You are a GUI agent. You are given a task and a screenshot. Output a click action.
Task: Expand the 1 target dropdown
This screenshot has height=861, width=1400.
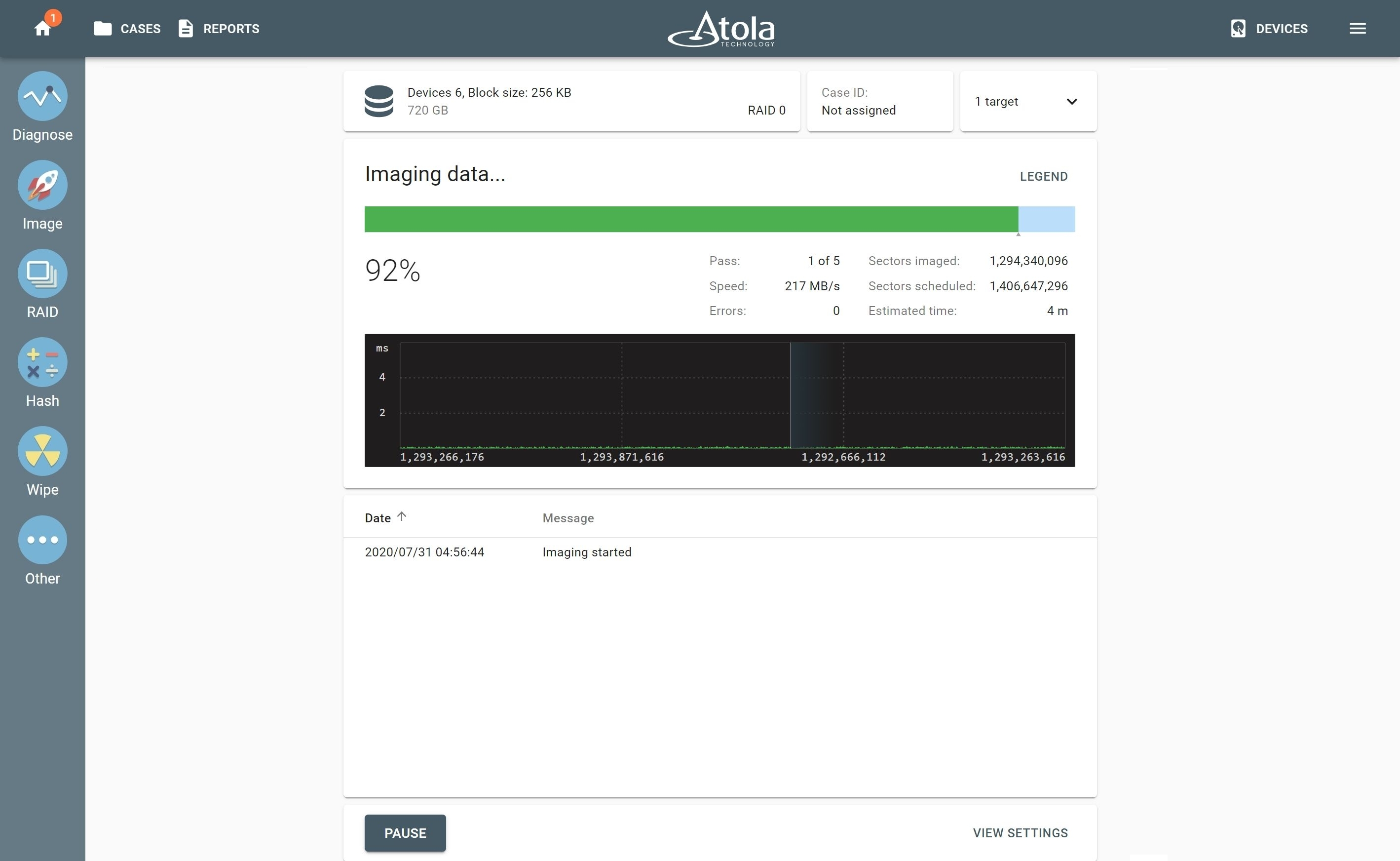1028,101
